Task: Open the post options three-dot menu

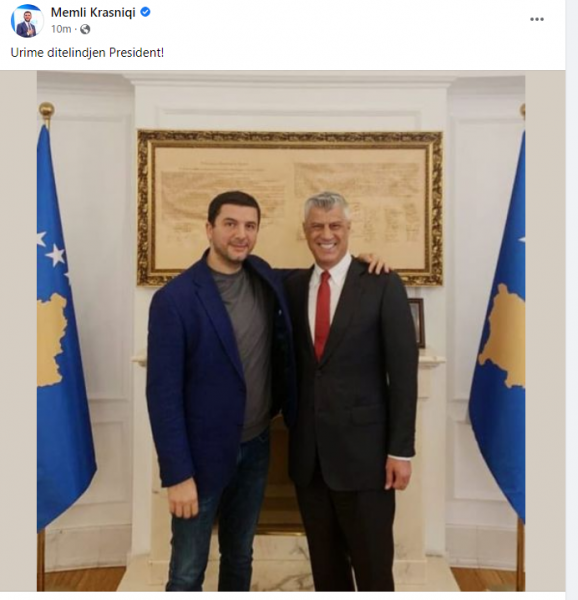Action: [x=537, y=19]
